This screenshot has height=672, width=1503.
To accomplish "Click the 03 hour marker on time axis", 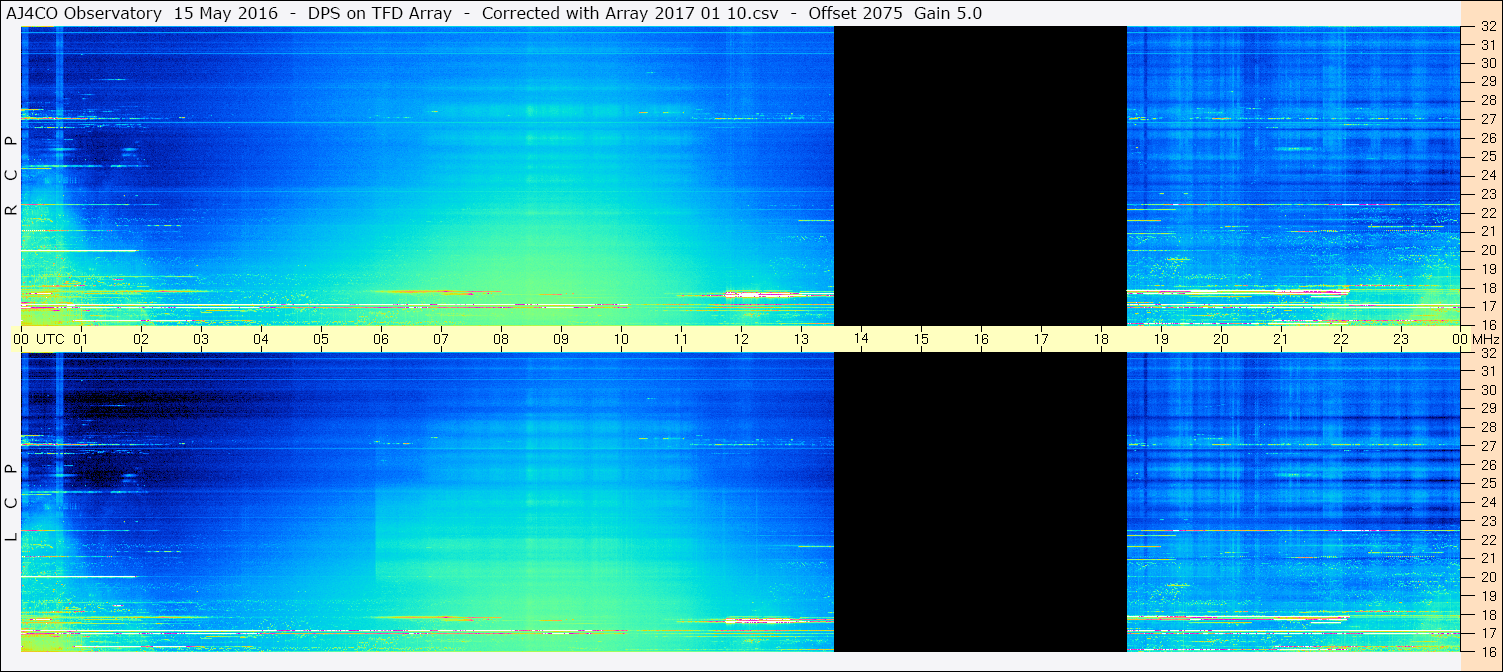I will click(x=201, y=339).
